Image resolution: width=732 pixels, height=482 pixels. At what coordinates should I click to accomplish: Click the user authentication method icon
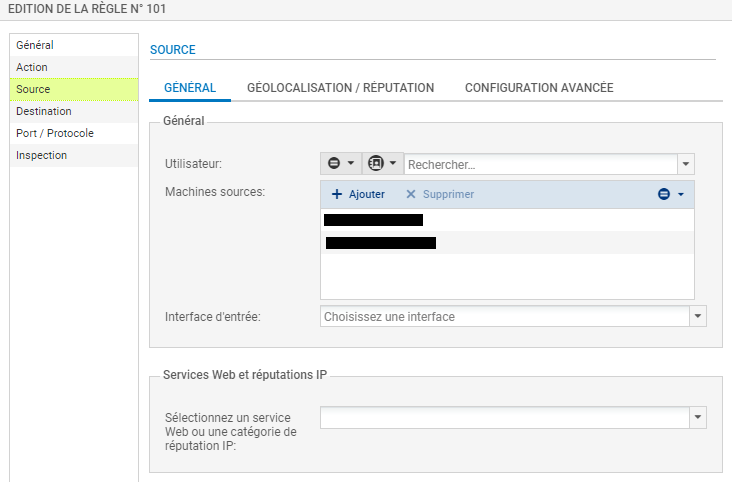click(x=376, y=163)
